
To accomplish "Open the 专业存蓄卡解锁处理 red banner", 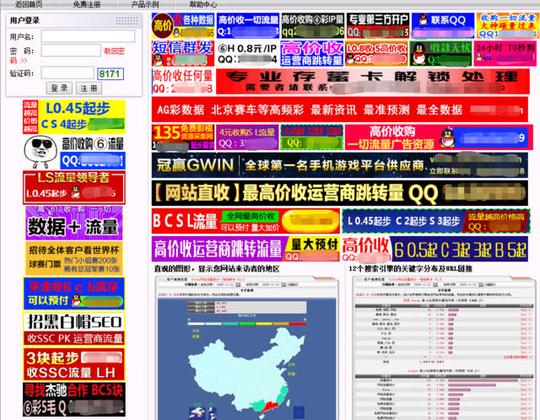I will (373, 82).
